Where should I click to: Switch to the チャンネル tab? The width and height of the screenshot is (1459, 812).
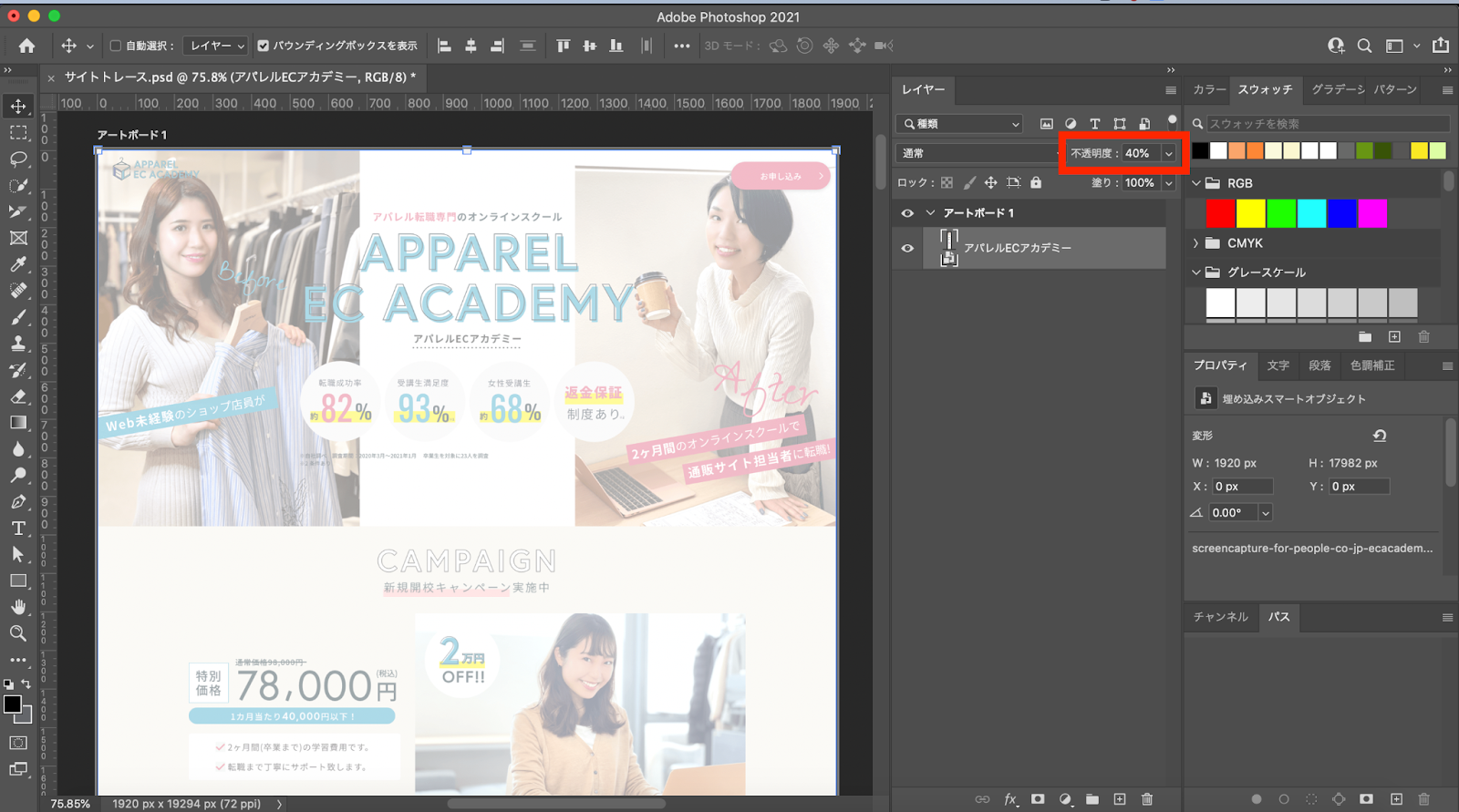coord(1221,617)
